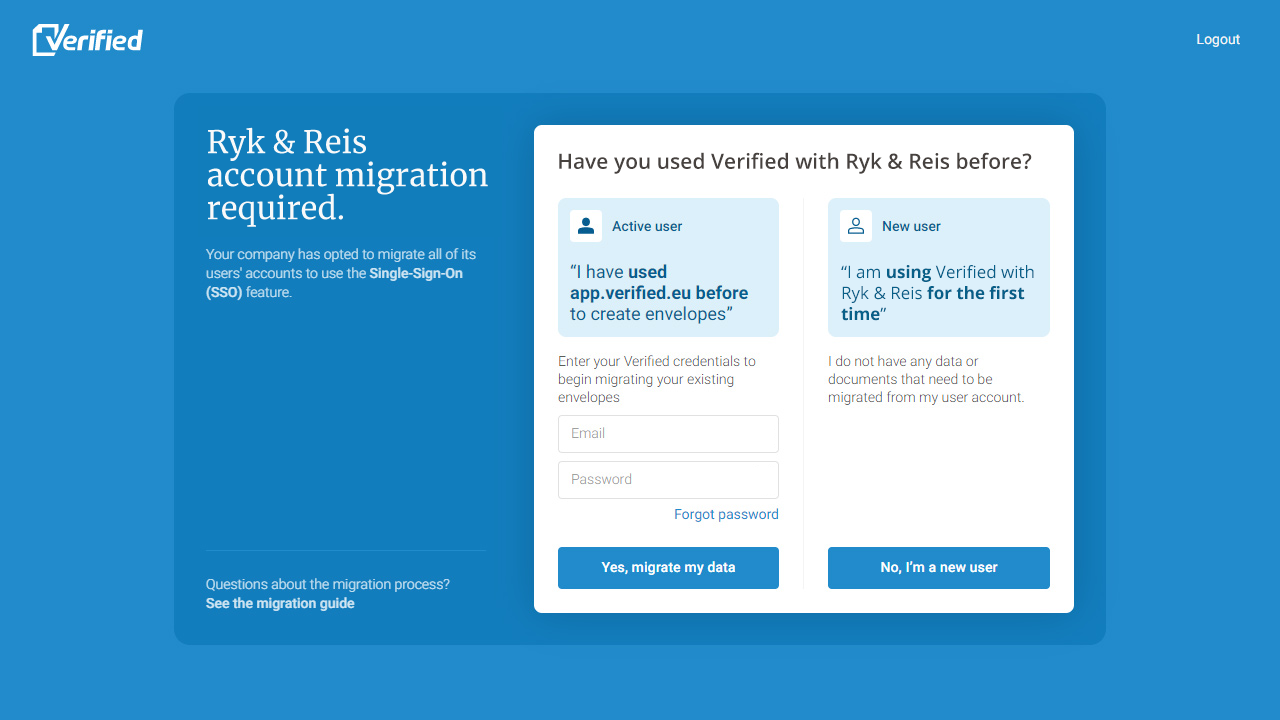Click the No, I'm a new user button

(939, 568)
